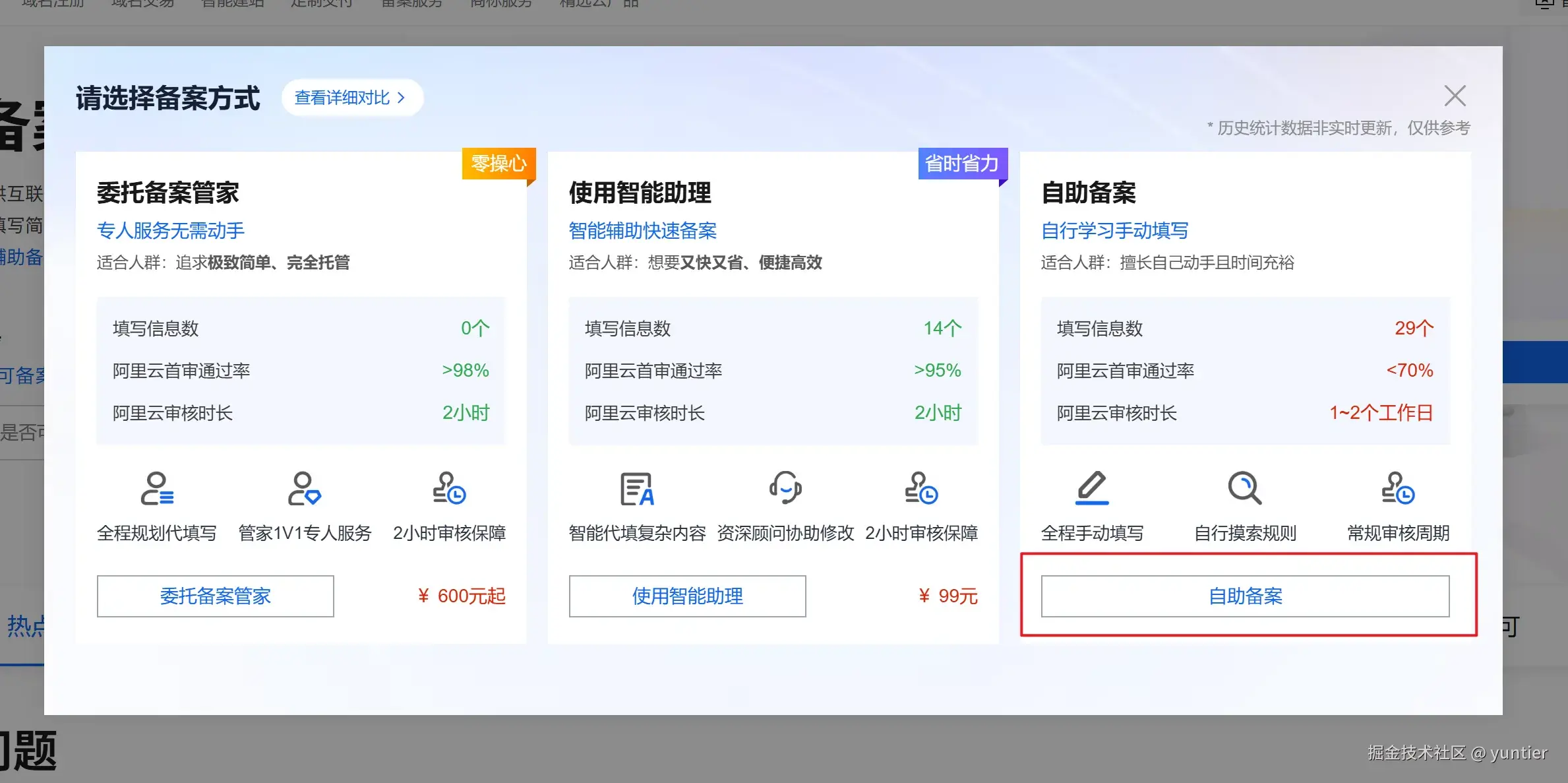Close the 请选择备案方式 dialog
This screenshot has width=1568, height=783.
(1455, 96)
